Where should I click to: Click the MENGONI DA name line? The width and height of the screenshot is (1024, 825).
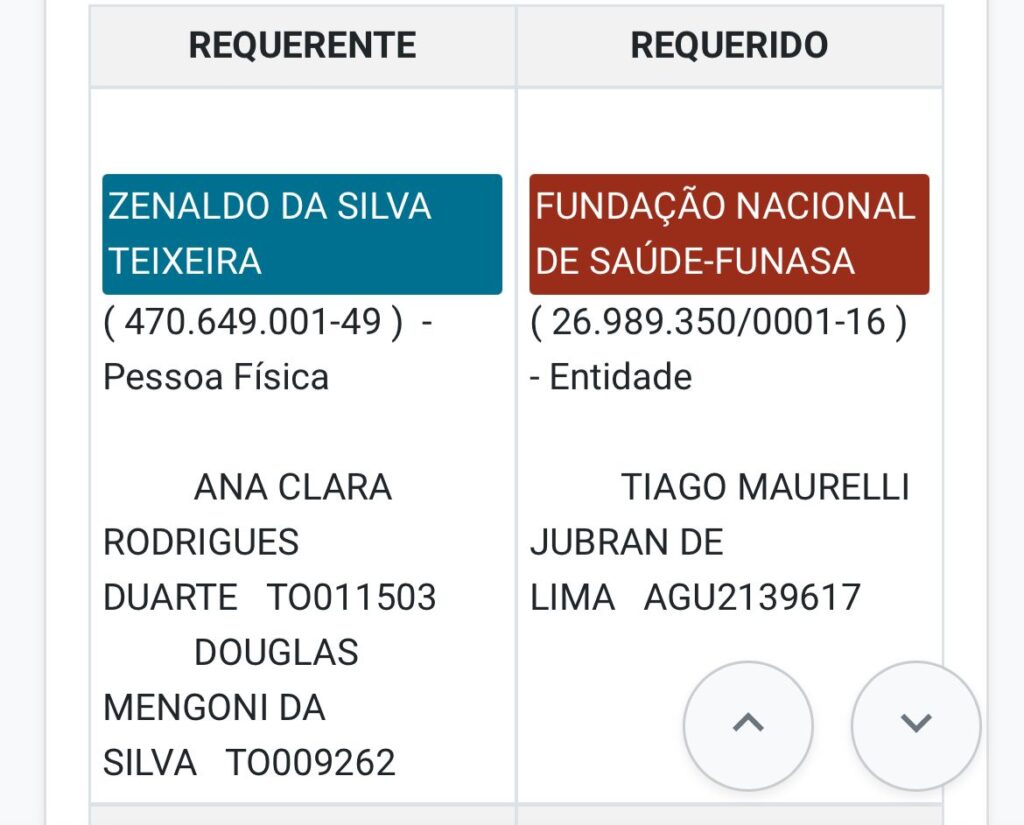(x=214, y=708)
